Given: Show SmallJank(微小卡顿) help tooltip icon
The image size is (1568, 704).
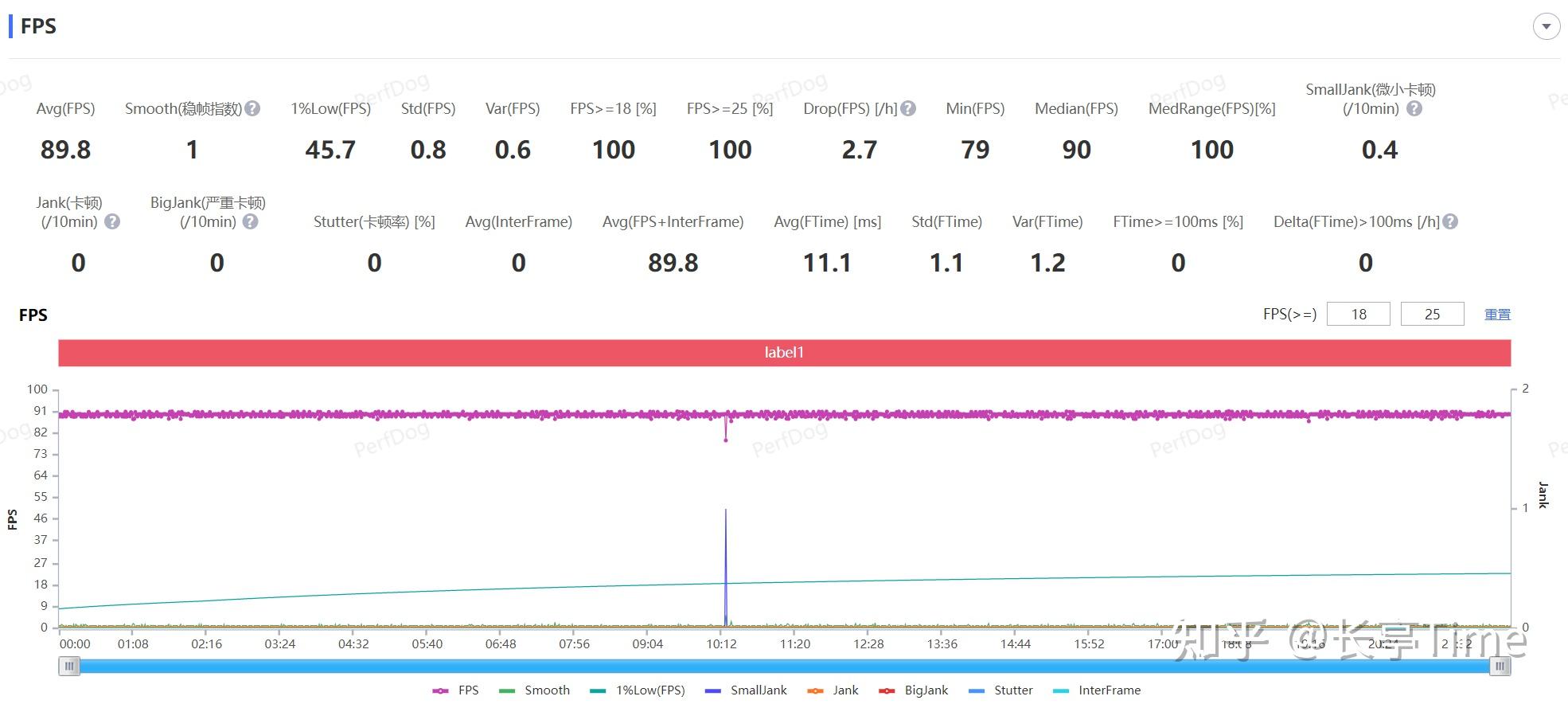Looking at the screenshot, I should tap(1414, 108).
